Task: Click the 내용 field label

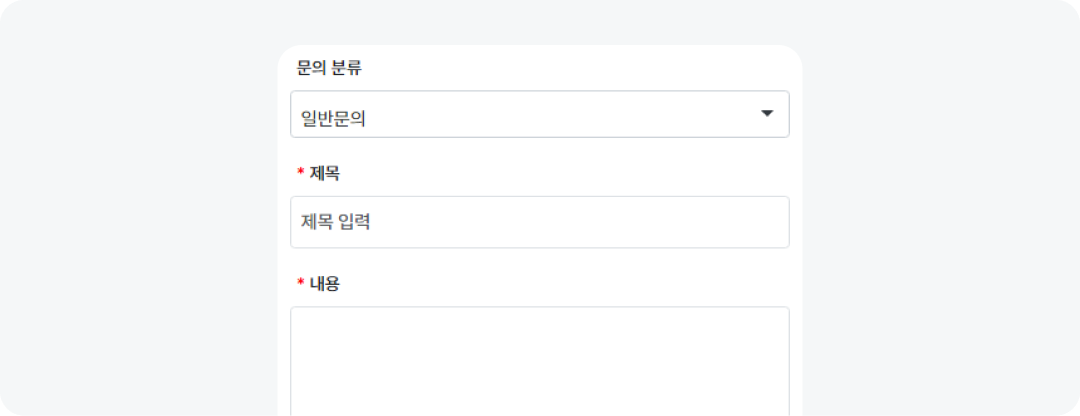Action: point(325,284)
